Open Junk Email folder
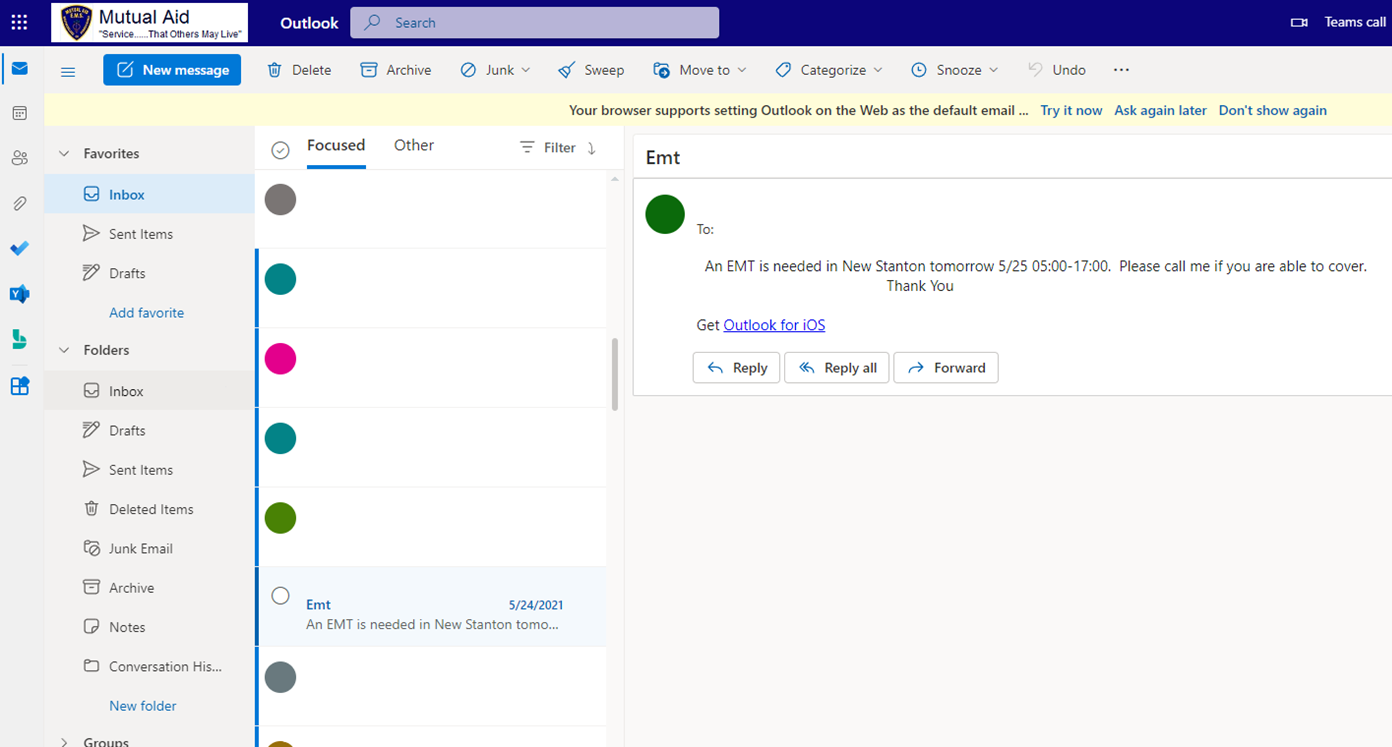The height and width of the screenshot is (747, 1392). [x=150, y=548]
